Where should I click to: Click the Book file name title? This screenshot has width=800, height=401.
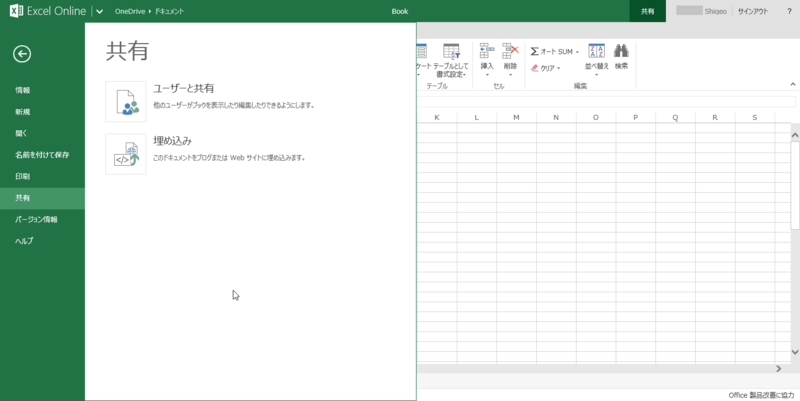(399, 11)
